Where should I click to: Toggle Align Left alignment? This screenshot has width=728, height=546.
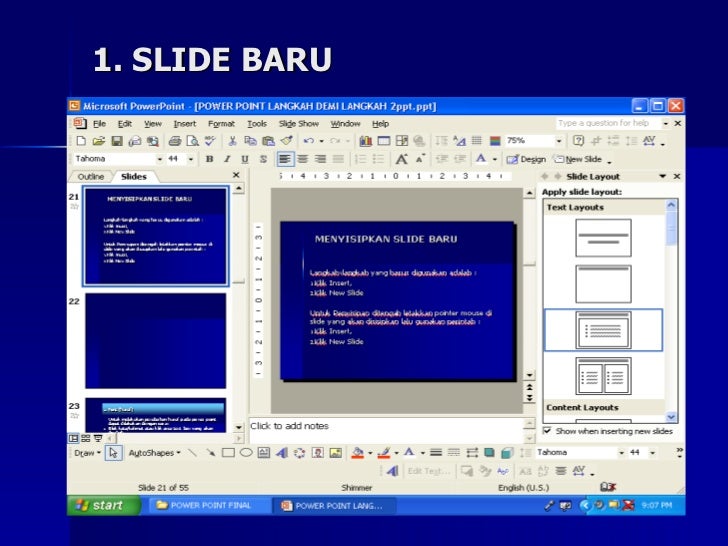285,159
